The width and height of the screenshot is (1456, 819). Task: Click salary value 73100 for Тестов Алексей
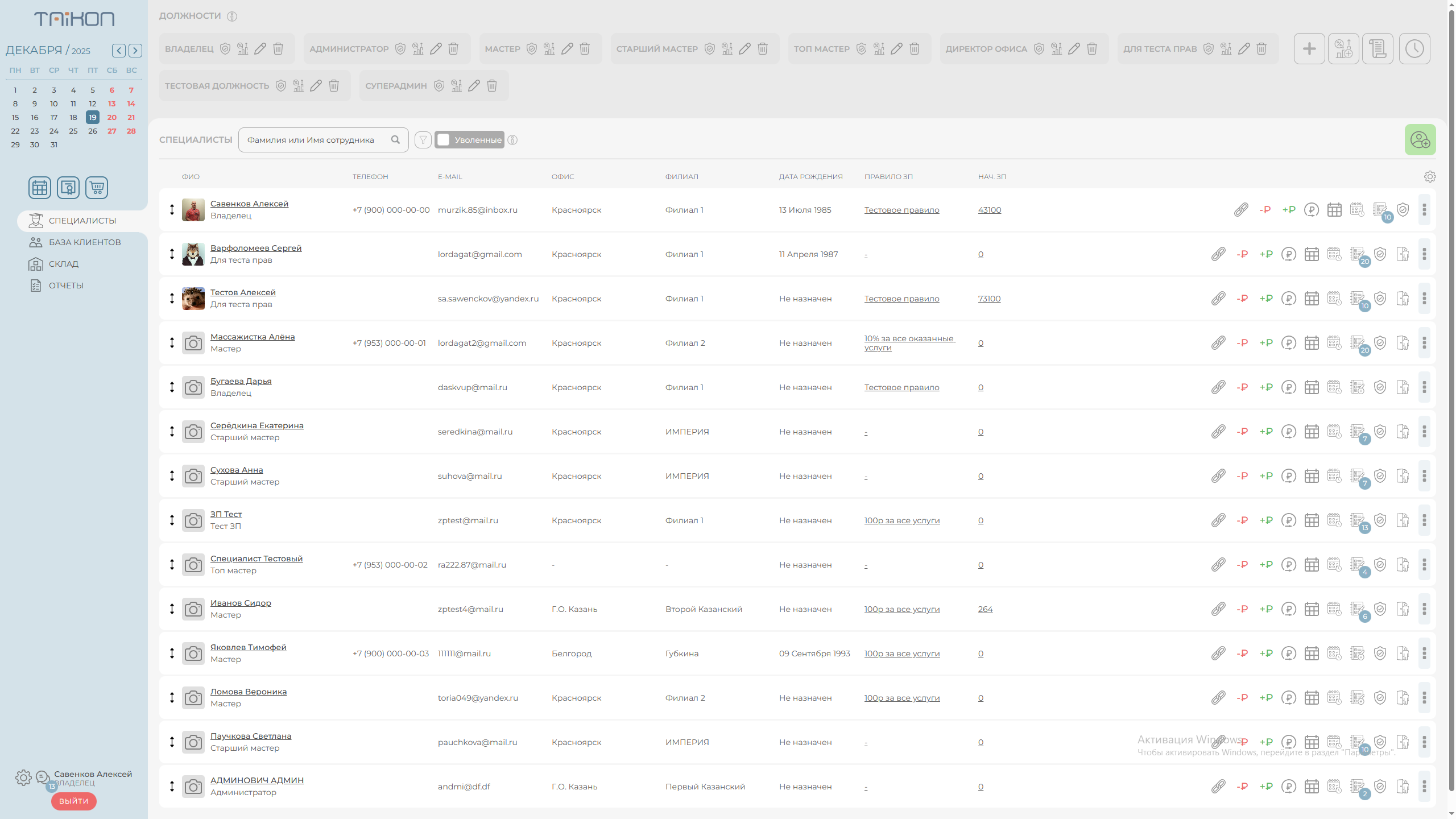pyautogui.click(x=989, y=299)
